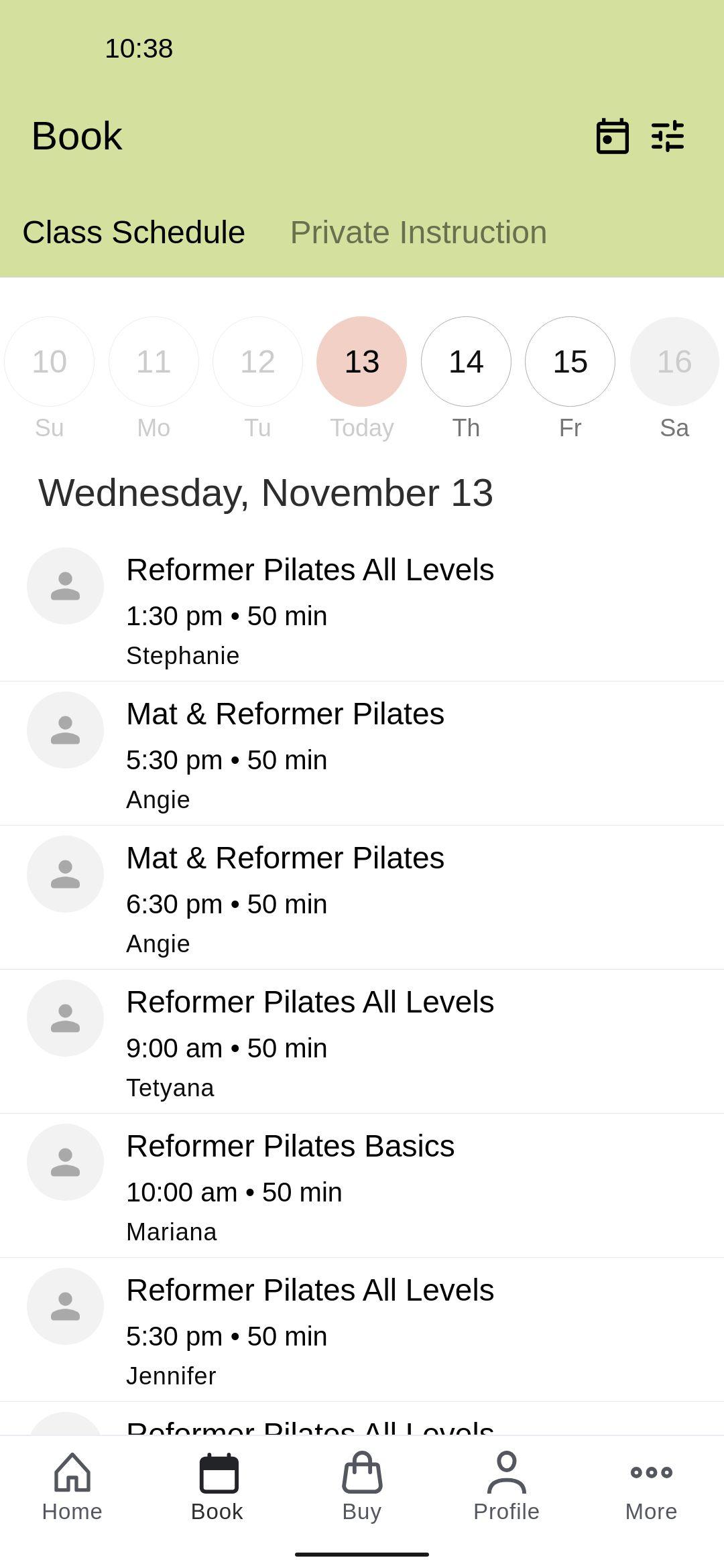Switch to the Private Instruction tab
This screenshot has height=1568, width=724.
[418, 233]
